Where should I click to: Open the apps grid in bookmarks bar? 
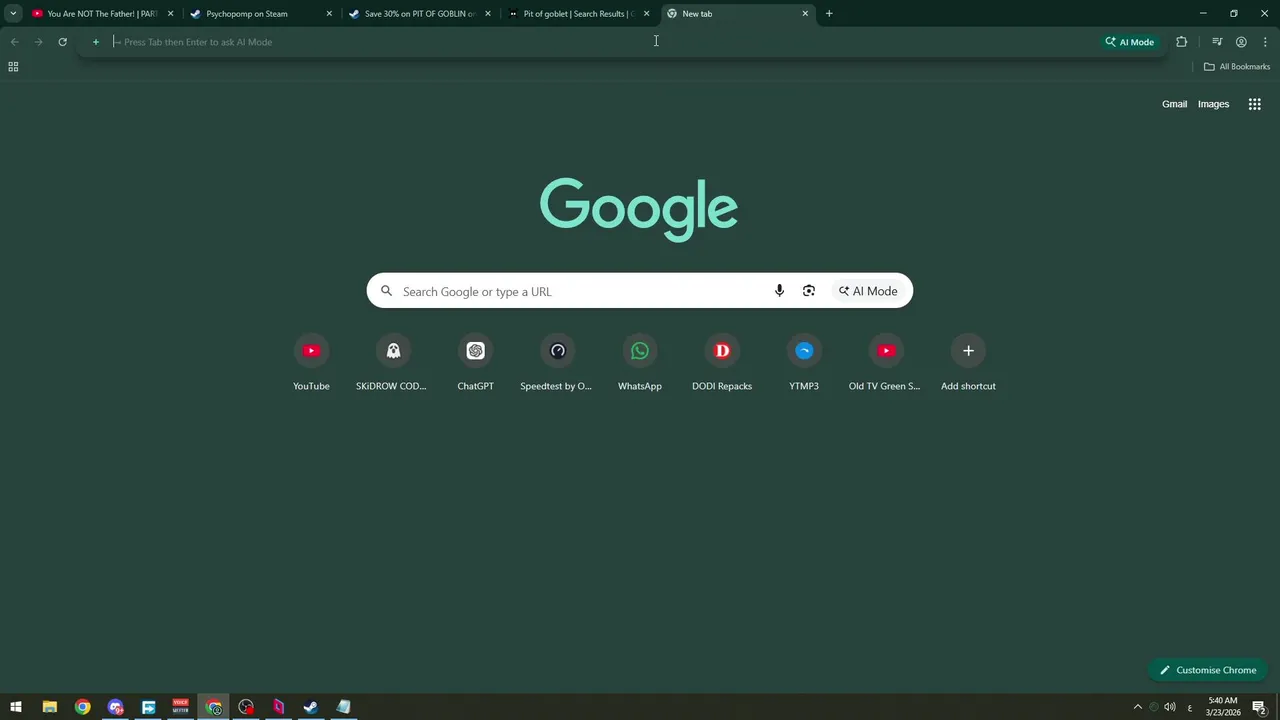click(x=13, y=67)
